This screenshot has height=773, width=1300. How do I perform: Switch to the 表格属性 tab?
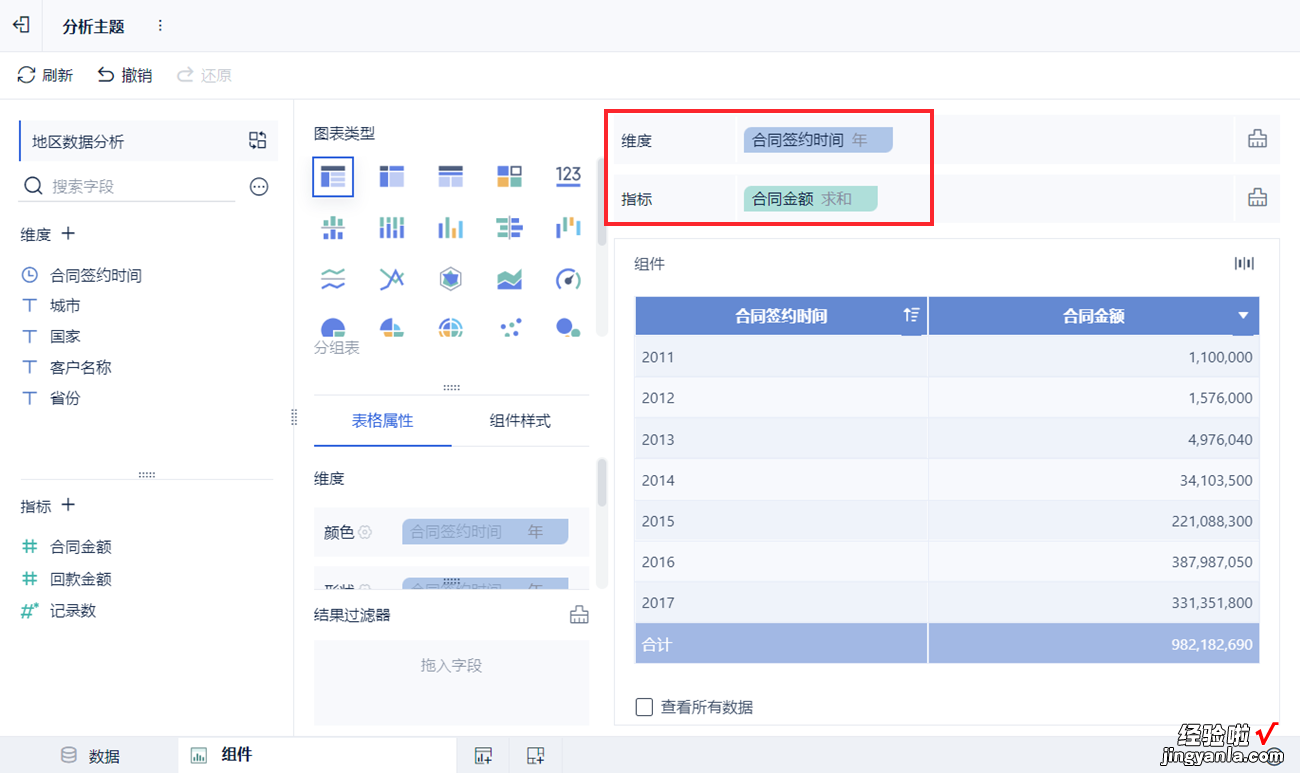(x=382, y=421)
